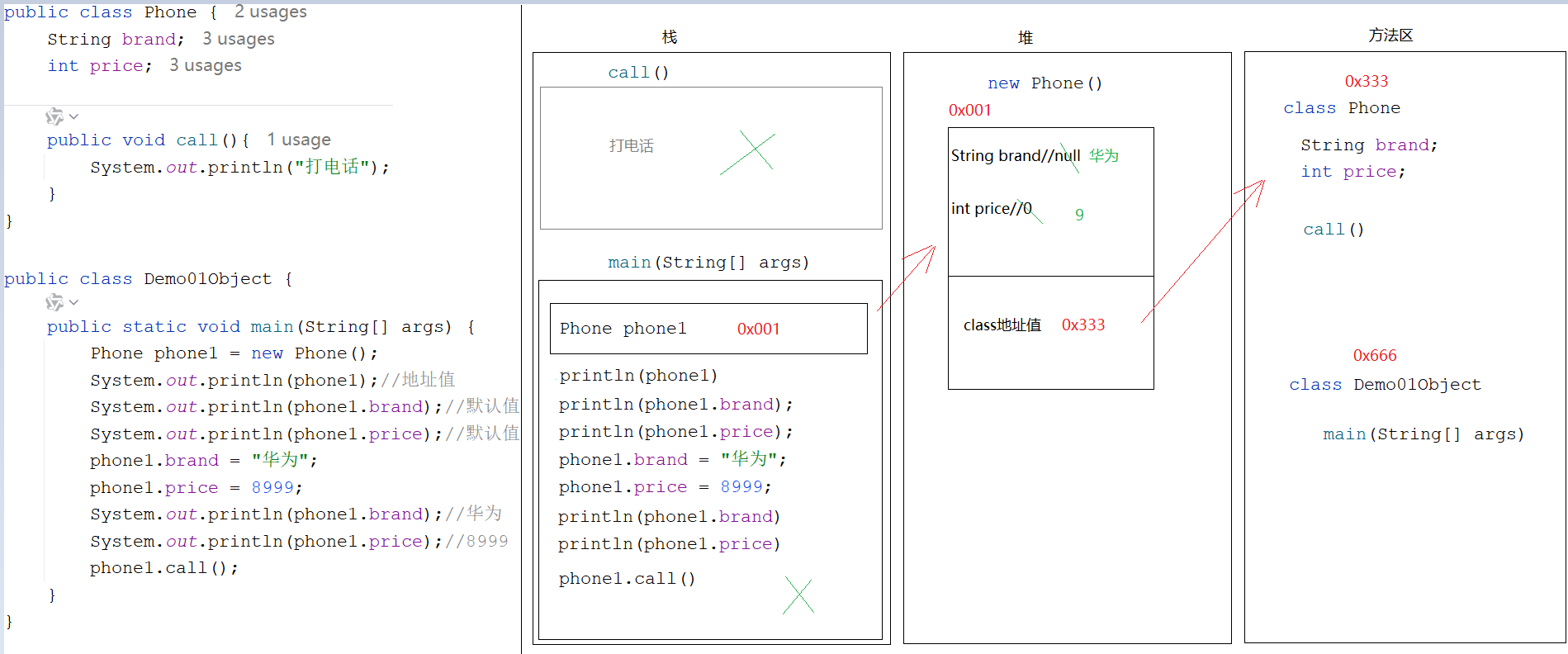The height and width of the screenshot is (654, 1568).
Task: Click the class地址值 label in the heap box
Action: pyautogui.click(x=1002, y=325)
